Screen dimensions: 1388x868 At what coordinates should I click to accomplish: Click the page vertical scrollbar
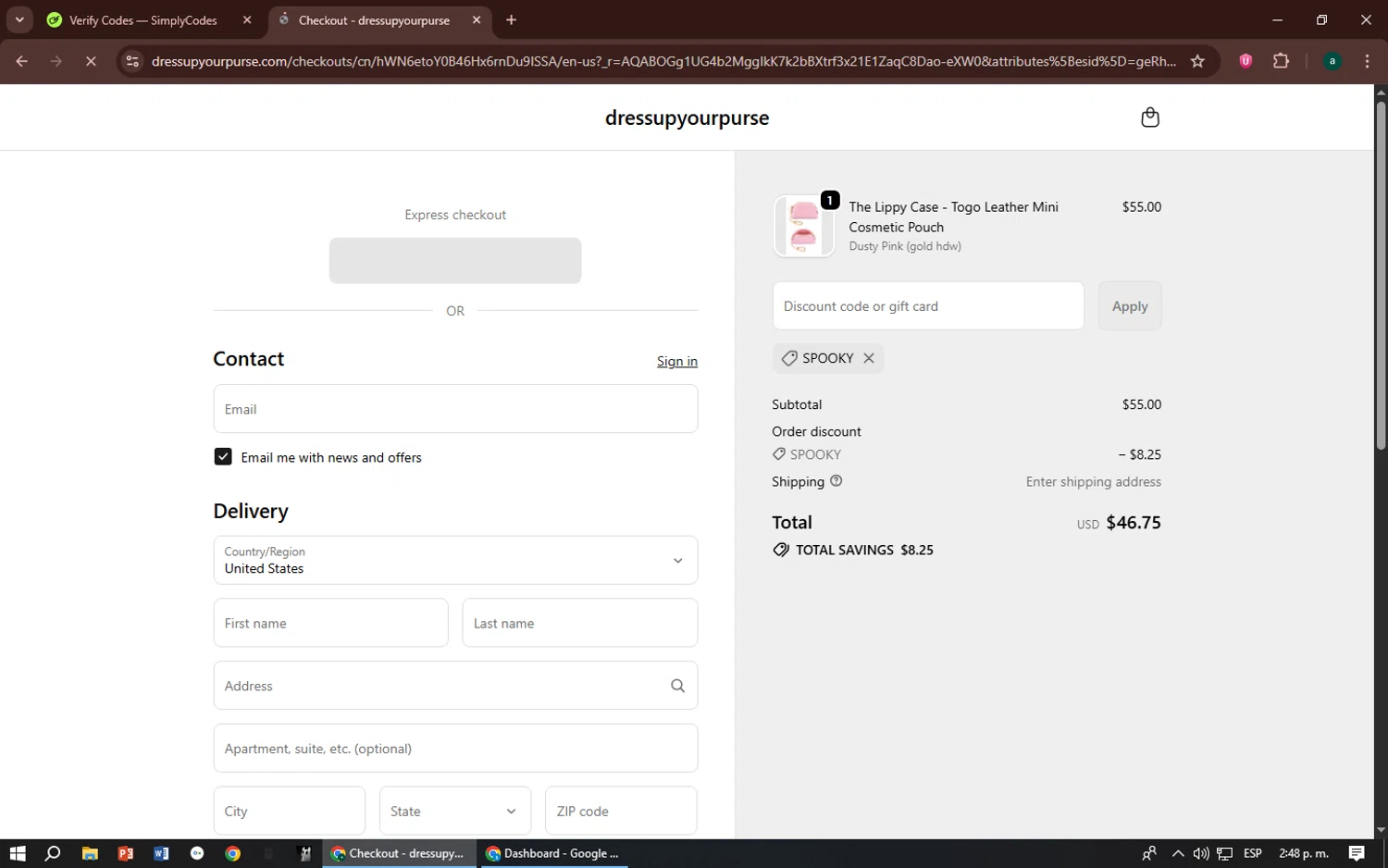[1381, 276]
